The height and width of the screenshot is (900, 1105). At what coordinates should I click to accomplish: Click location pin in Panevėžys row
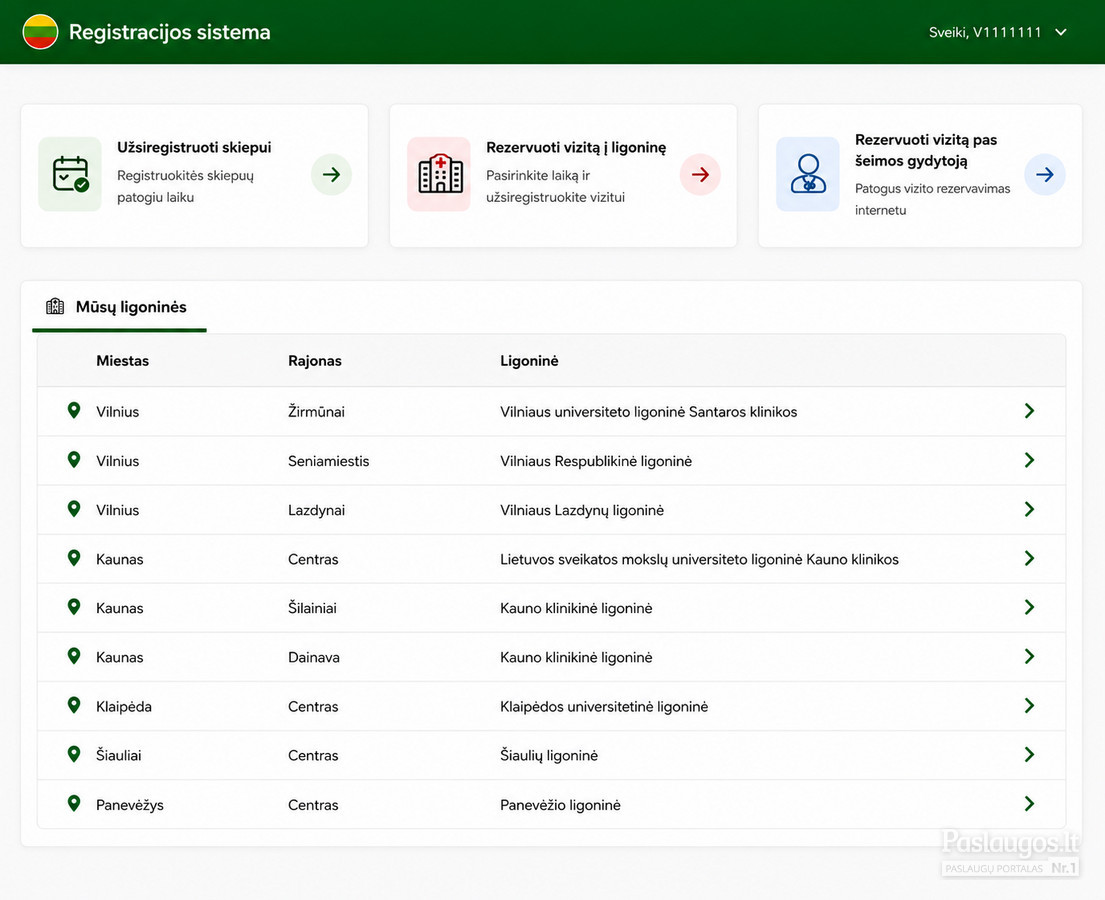tap(73, 803)
